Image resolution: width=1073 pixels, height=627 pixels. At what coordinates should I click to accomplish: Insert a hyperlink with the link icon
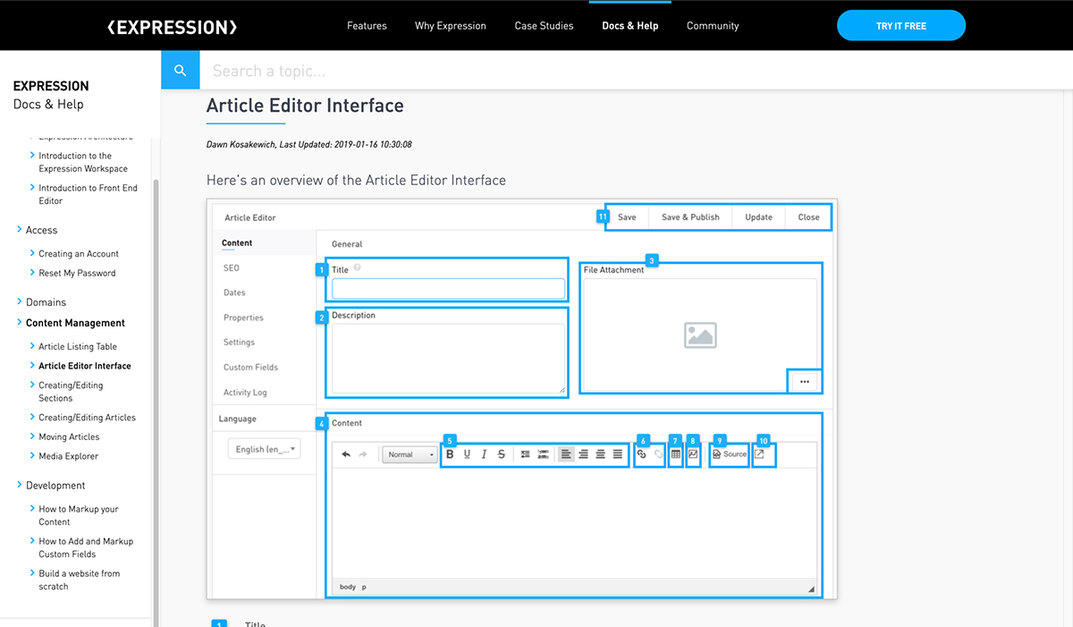tap(640, 455)
